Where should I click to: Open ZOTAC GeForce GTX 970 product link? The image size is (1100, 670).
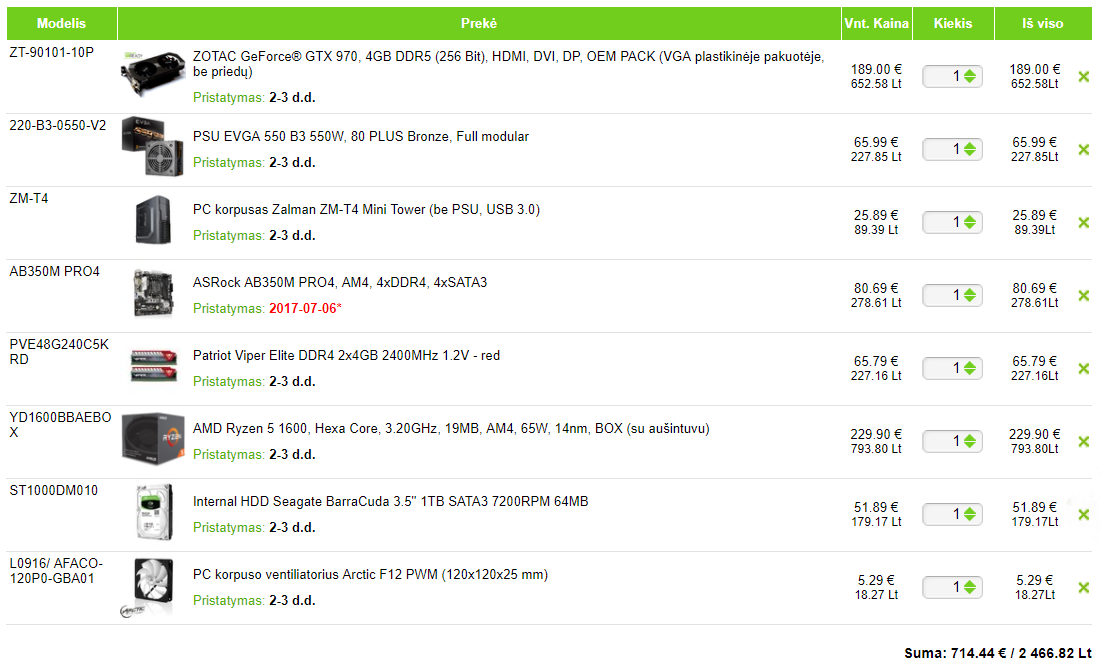coord(508,64)
